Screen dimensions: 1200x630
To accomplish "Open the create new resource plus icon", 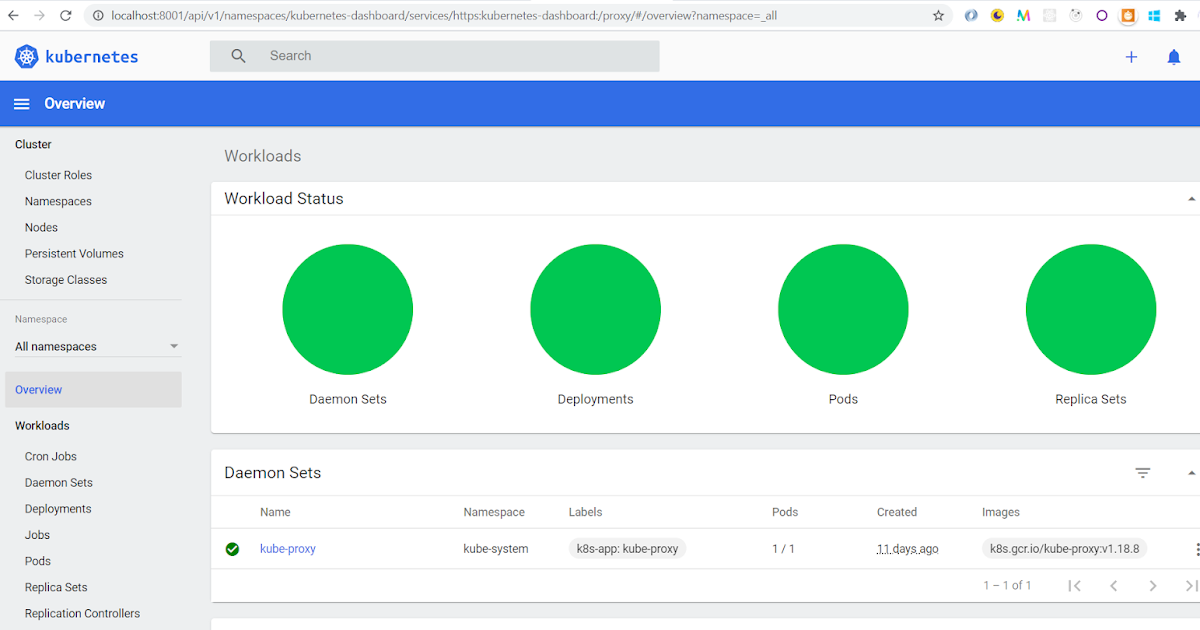I will tap(1131, 57).
